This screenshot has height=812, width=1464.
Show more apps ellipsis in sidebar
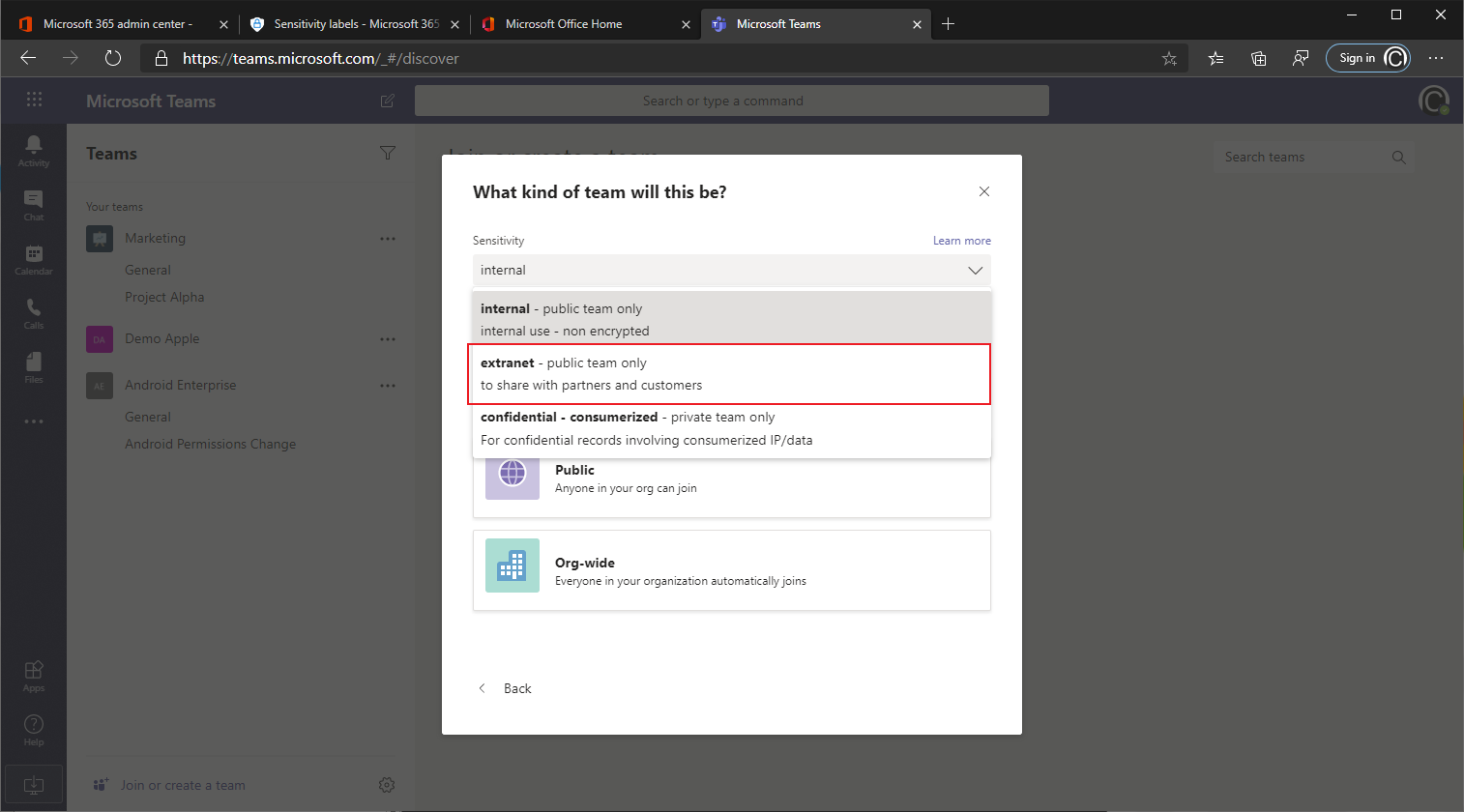[34, 421]
